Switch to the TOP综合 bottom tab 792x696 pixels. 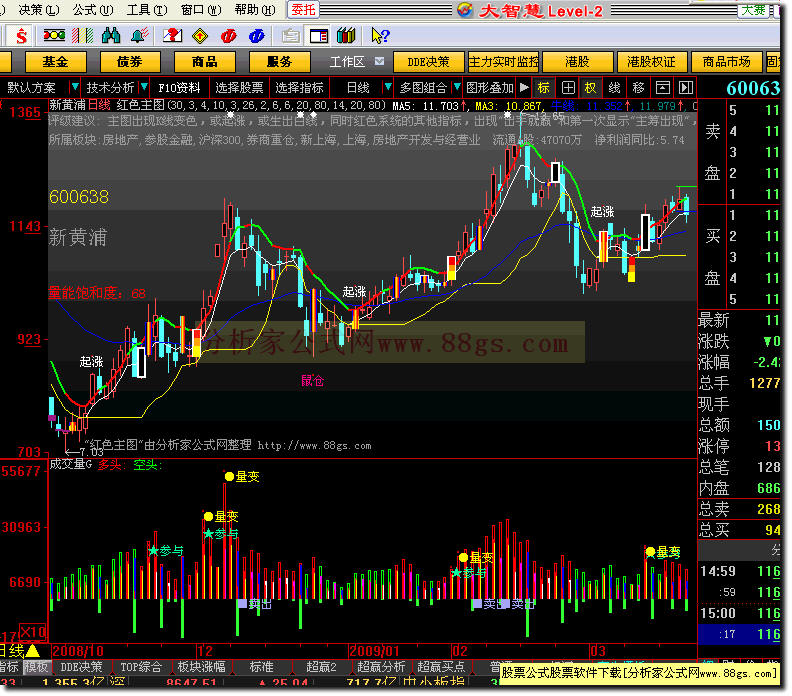click(x=141, y=667)
